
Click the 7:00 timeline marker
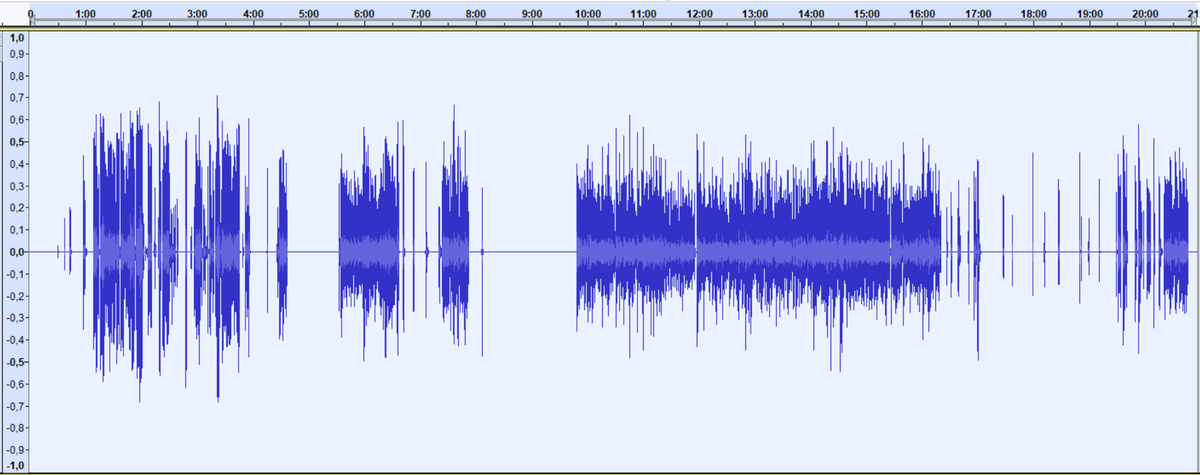421,15
